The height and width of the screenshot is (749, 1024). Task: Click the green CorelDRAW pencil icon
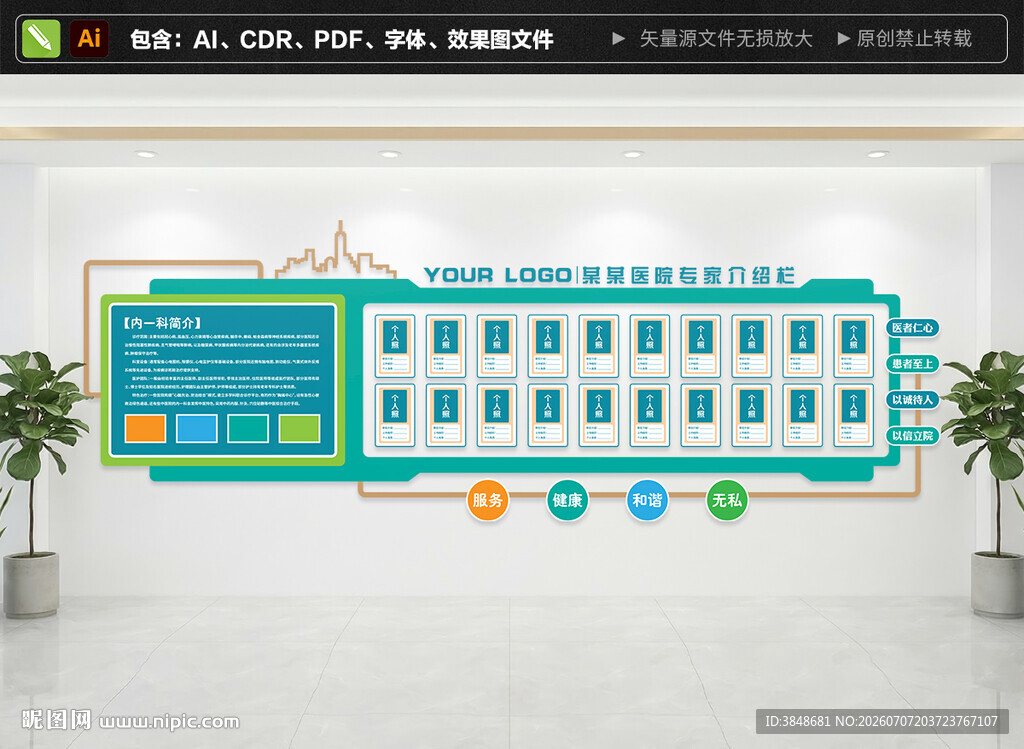coord(41,39)
